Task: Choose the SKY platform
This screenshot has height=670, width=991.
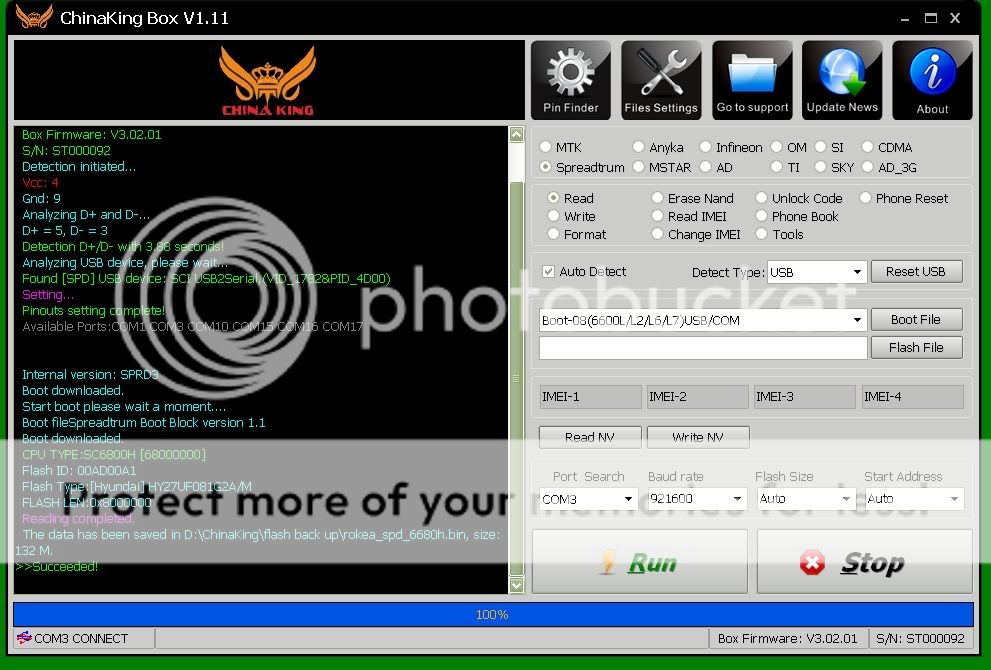Action: [820, 167]
